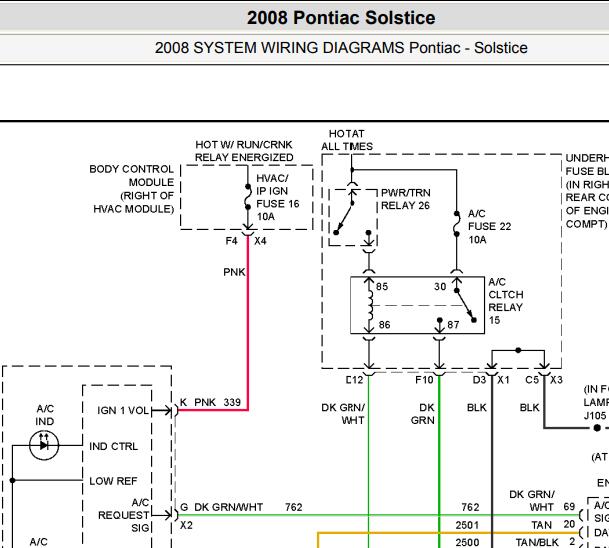
Task: Click relay terminal number 86
Action: coord(384,325)
